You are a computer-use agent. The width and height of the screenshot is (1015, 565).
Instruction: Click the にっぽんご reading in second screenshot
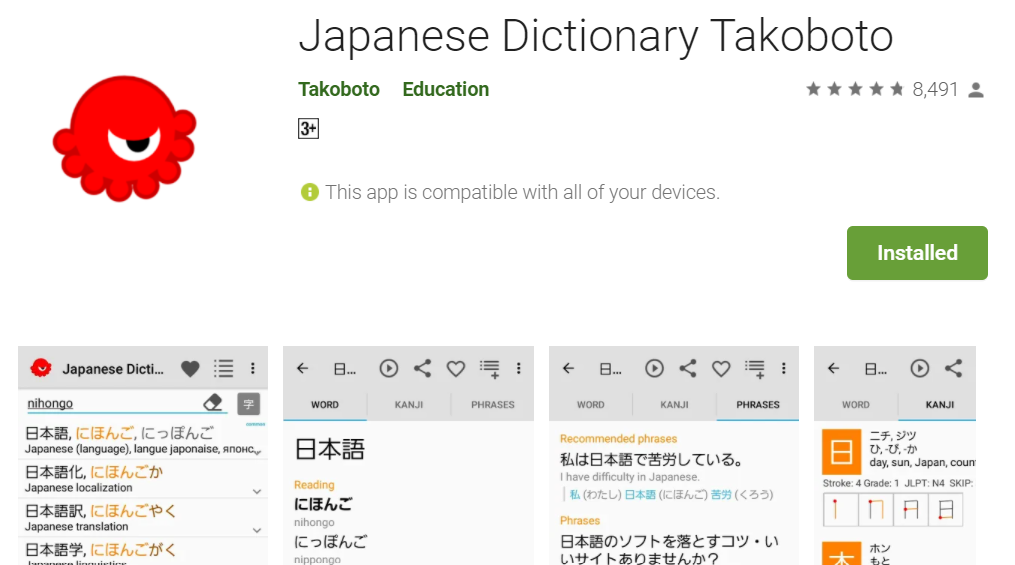click(331, 541)
